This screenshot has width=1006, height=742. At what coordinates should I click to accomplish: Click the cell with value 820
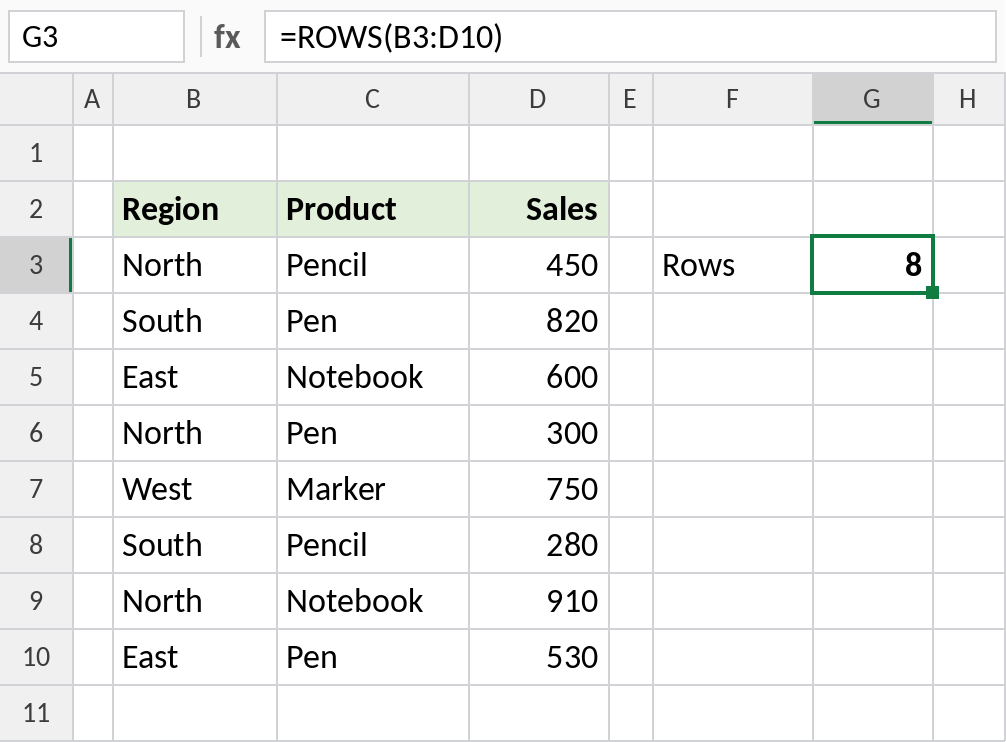tap(538, 321)
